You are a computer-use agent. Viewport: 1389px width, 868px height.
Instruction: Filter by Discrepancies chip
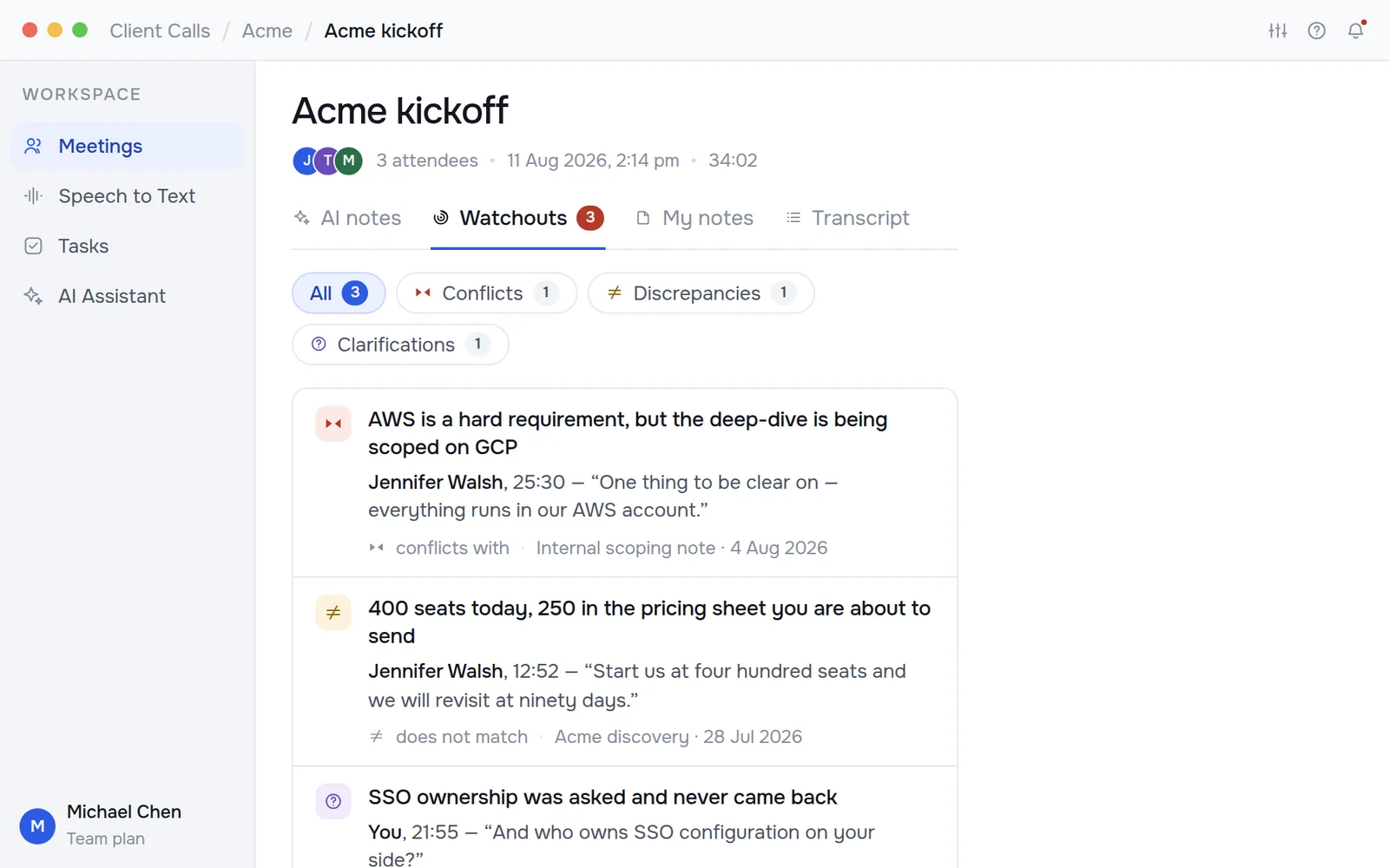tap(701, 293)
